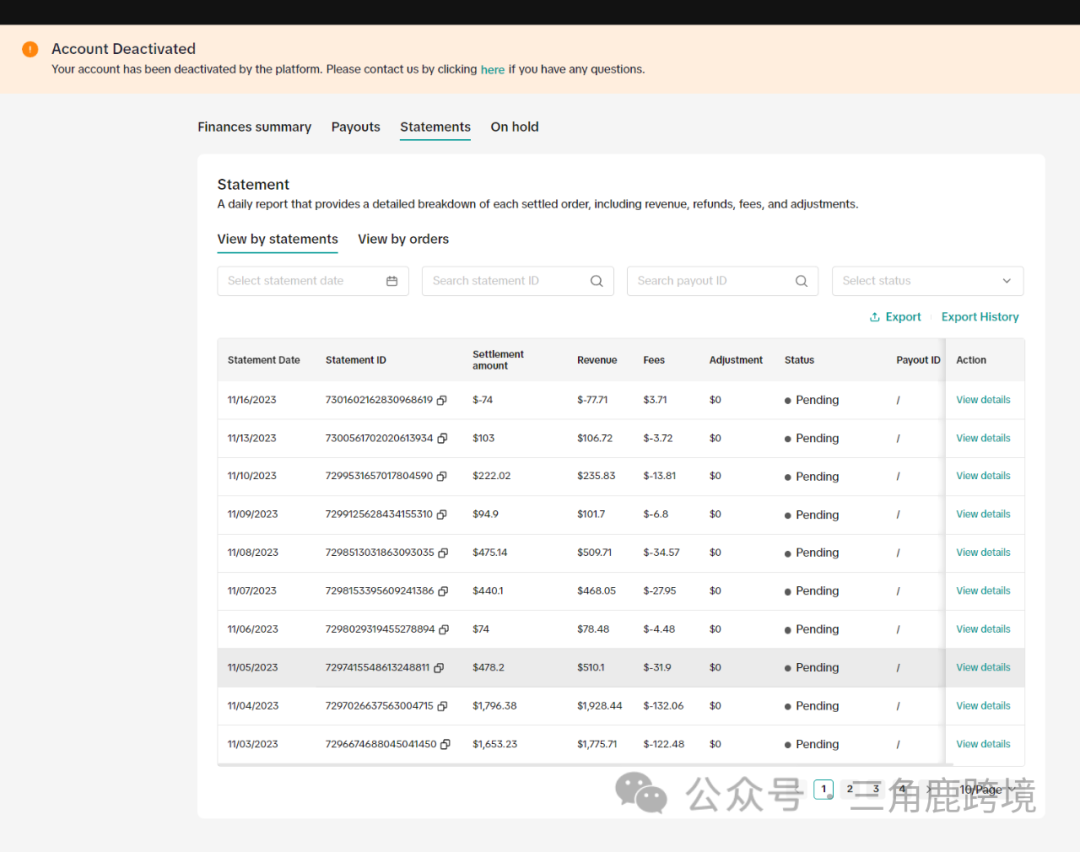Go to pagination page 3
Image resolution: width=1080 pixels, height=852 pixels.
coord(876,789)
